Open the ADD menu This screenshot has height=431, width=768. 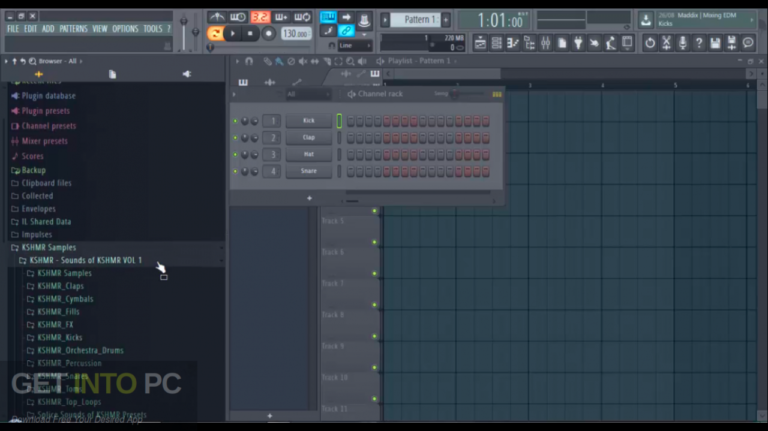(x=48, y=29)
